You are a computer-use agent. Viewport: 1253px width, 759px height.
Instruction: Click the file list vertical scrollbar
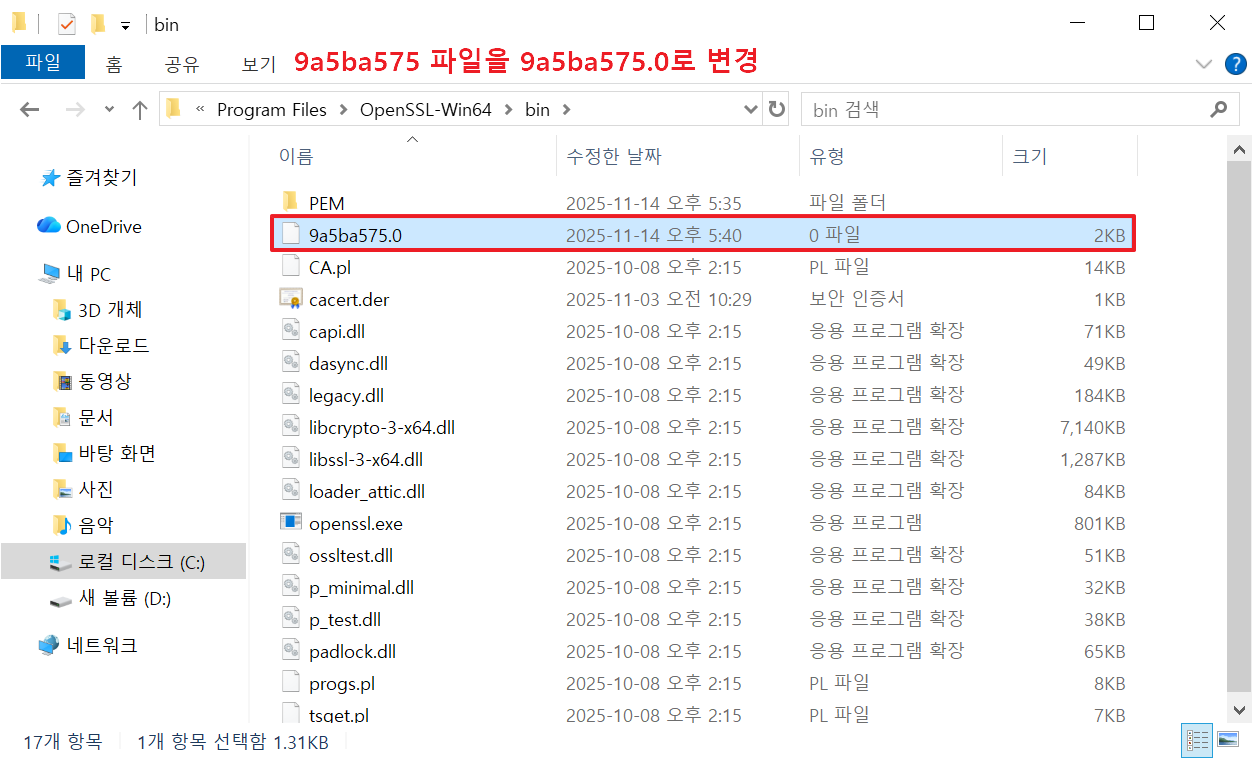point(1238,425)
